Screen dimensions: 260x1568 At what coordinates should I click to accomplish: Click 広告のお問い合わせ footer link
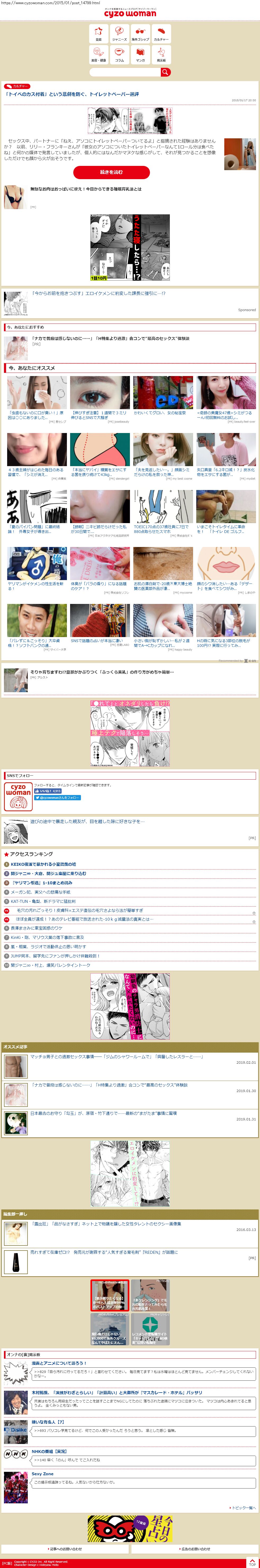(x=195, y=1549)
